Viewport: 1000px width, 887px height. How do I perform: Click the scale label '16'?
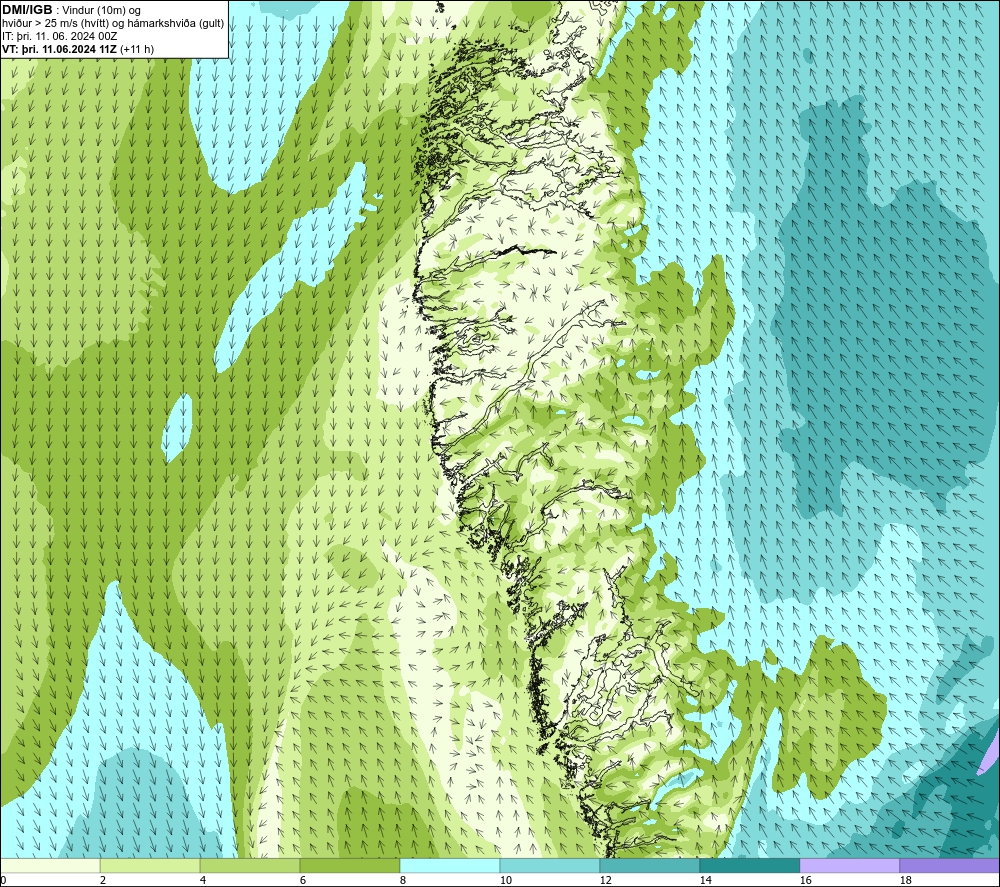click(805, 880)
